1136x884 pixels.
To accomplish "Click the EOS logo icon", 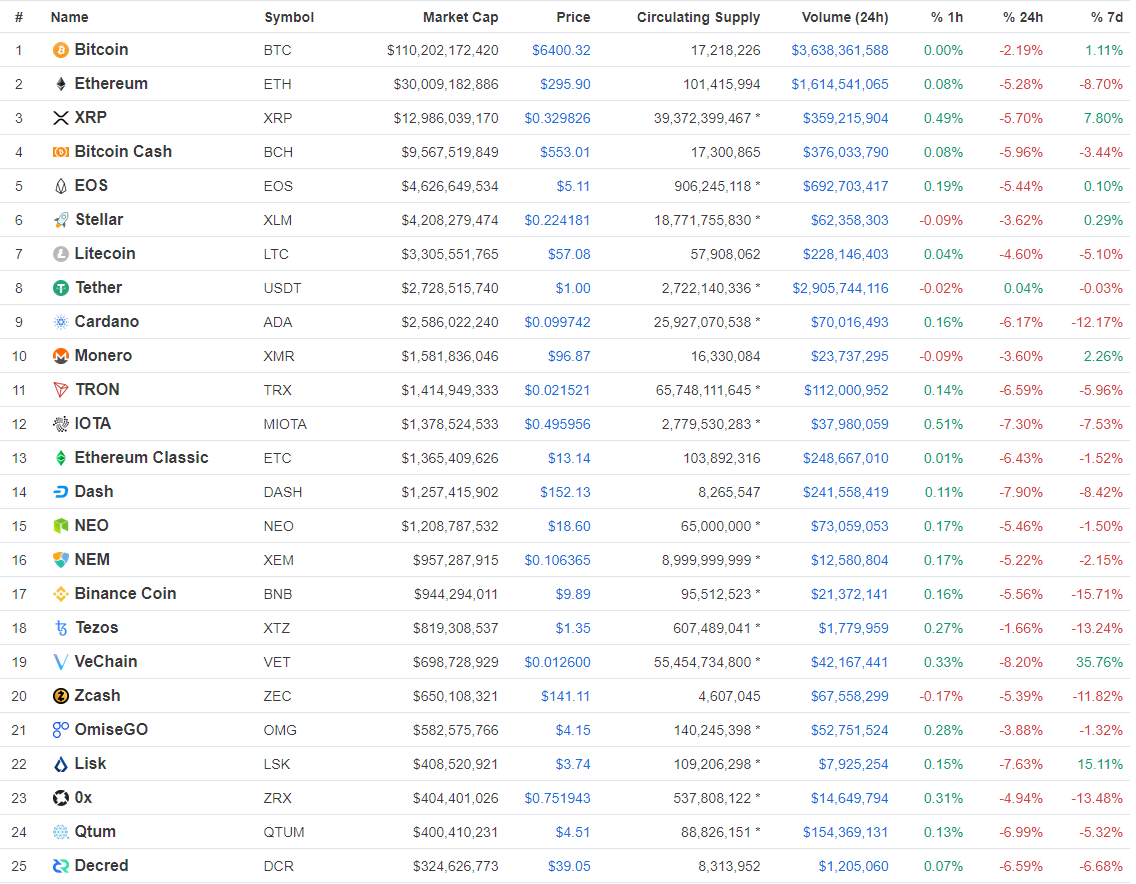I will pos(61,186).
